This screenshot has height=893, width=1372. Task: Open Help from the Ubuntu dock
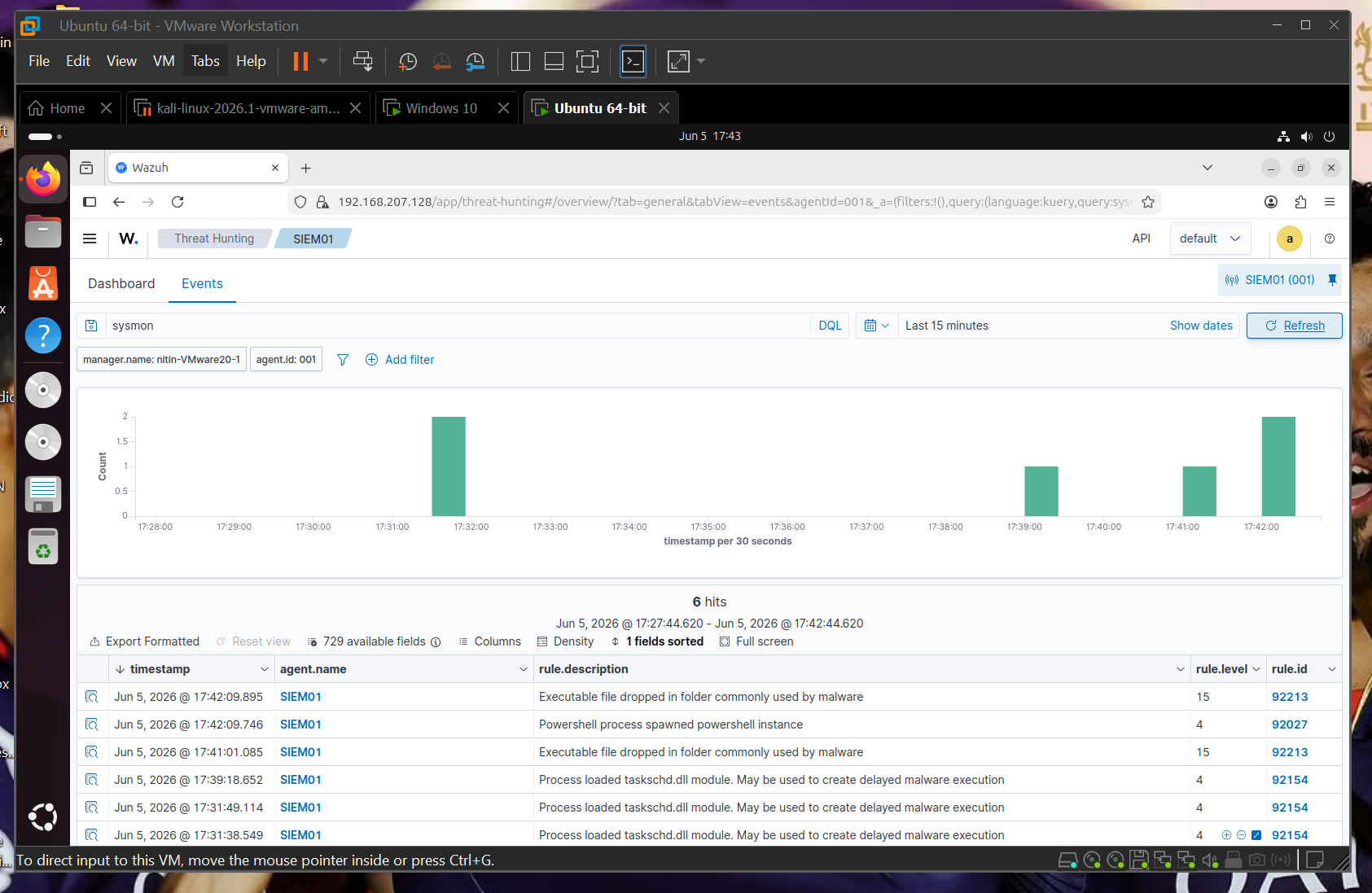pyautogui.click(x=43, y=335)
